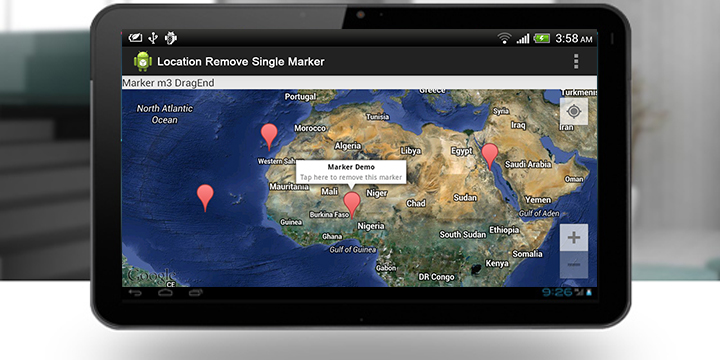Tap the My Location crosshair button
Screen dimensions: 720x360
coord(574,112)
